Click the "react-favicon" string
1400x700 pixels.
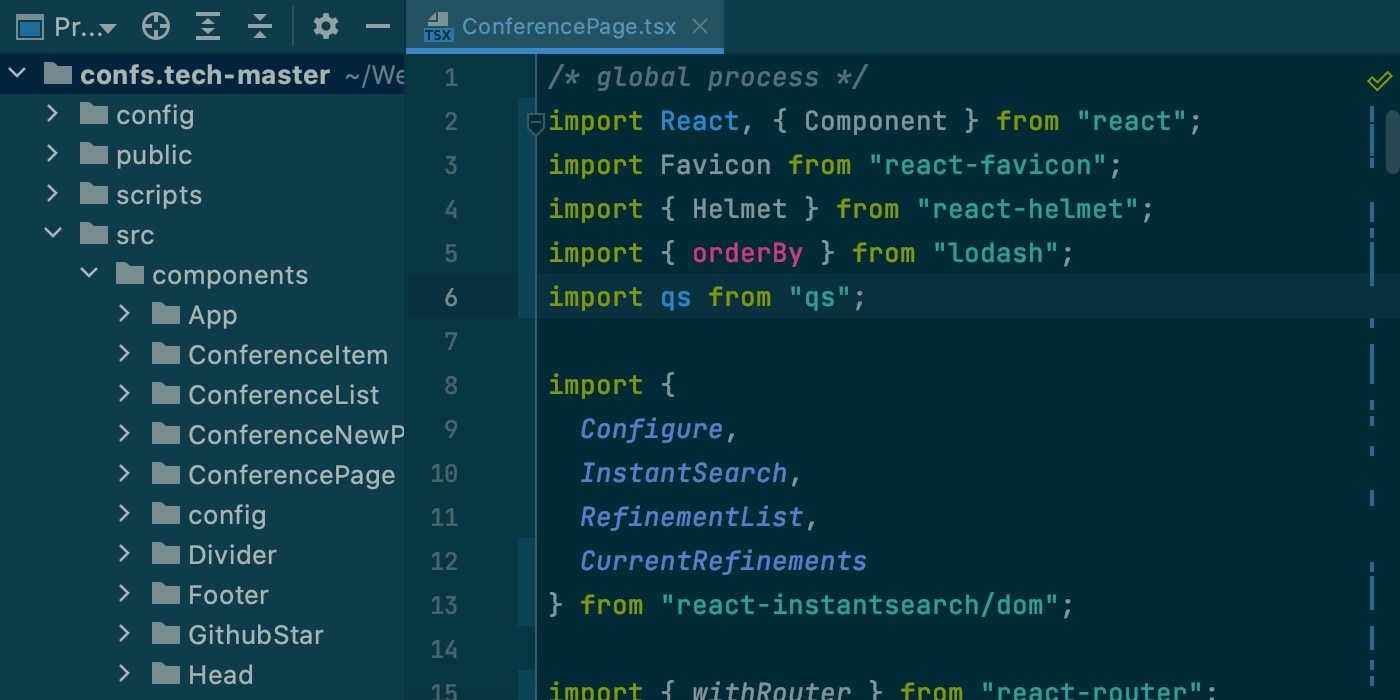(989, 165)
